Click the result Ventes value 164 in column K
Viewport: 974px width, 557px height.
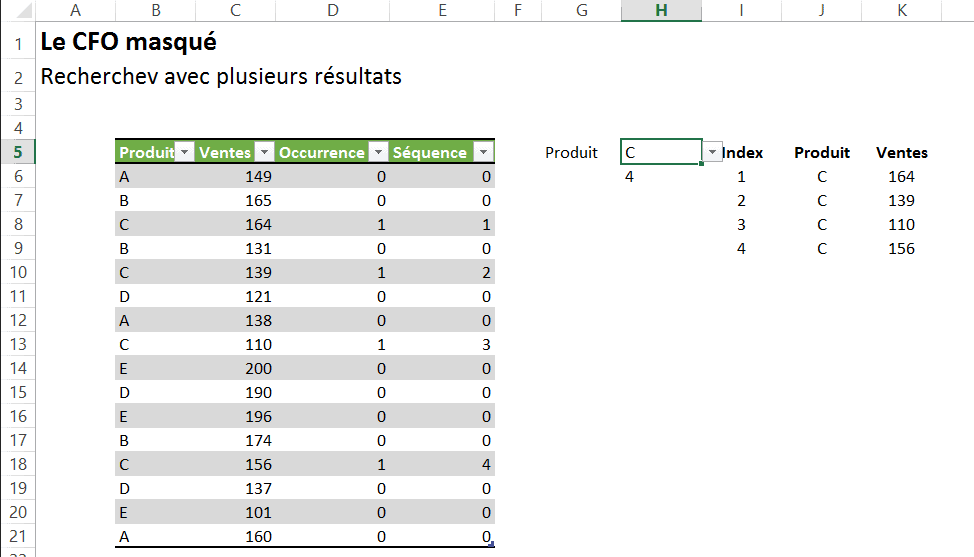(901, 177)
